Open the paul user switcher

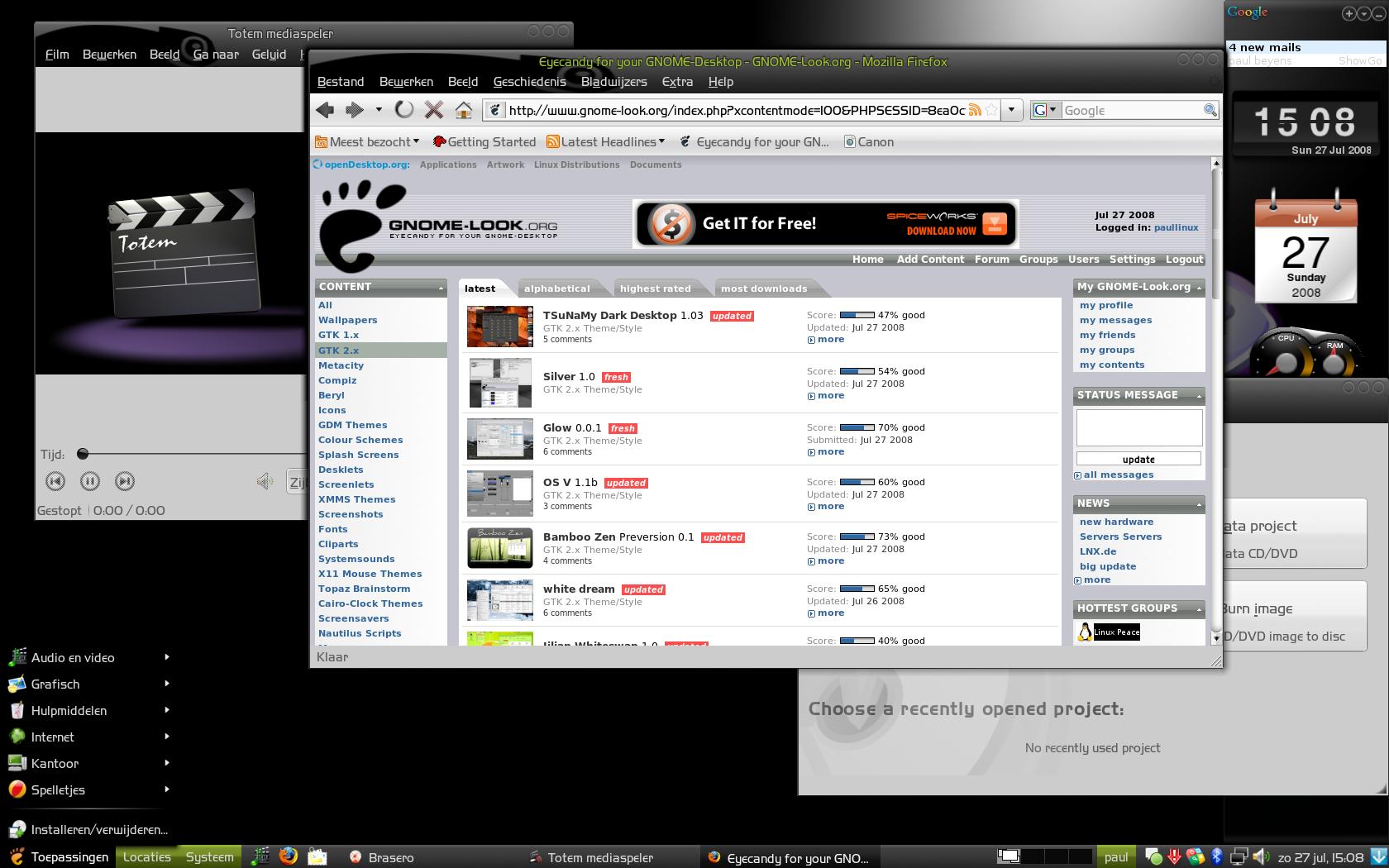[x=1116, y=856]
